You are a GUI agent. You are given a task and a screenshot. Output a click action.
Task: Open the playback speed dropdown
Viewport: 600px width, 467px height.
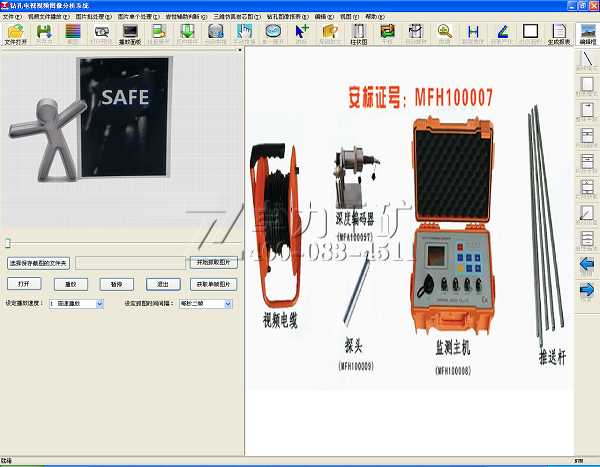point(75,302)
